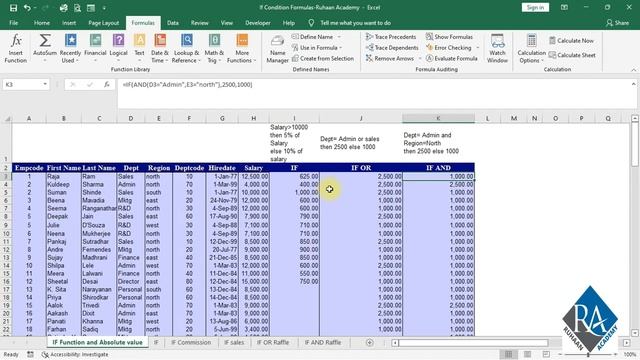Click Evaluate Formula

[x=451, y=58]
